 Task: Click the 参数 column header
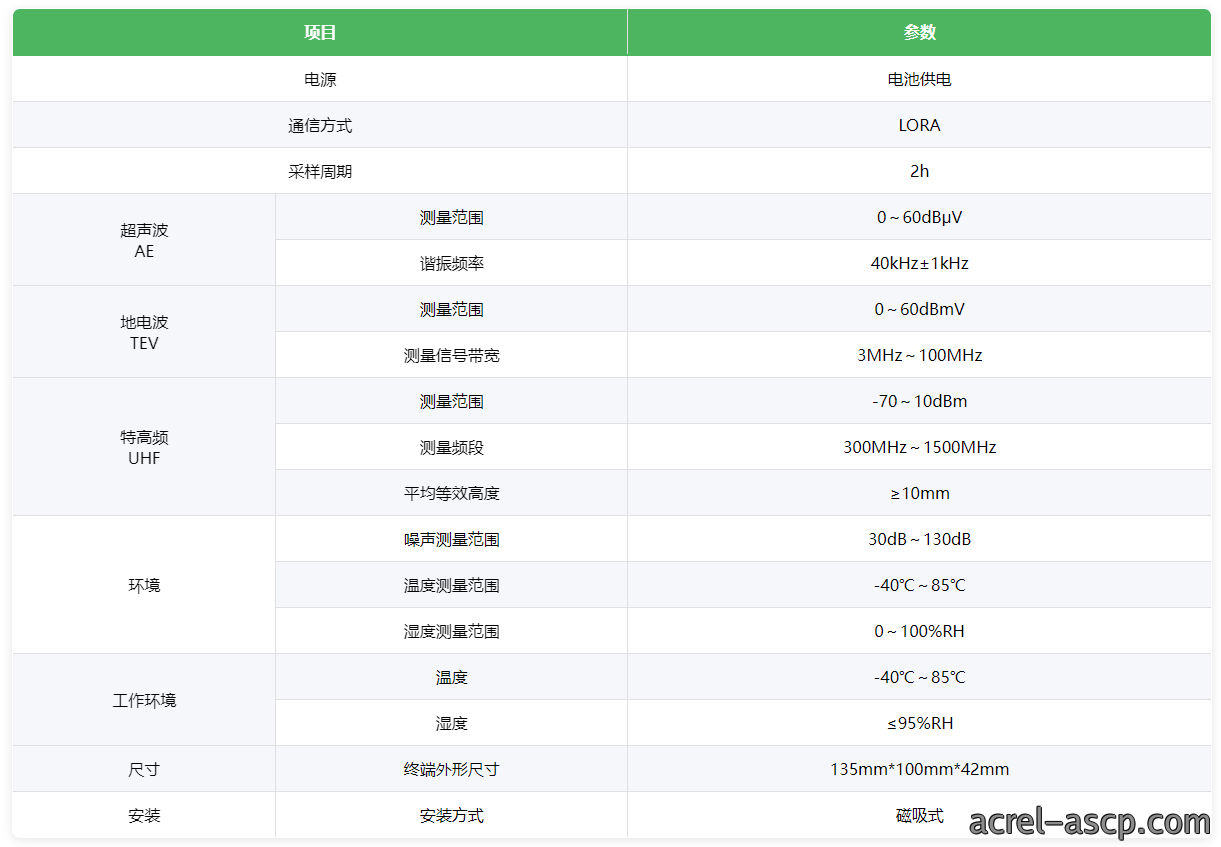(x=919, y=32)
